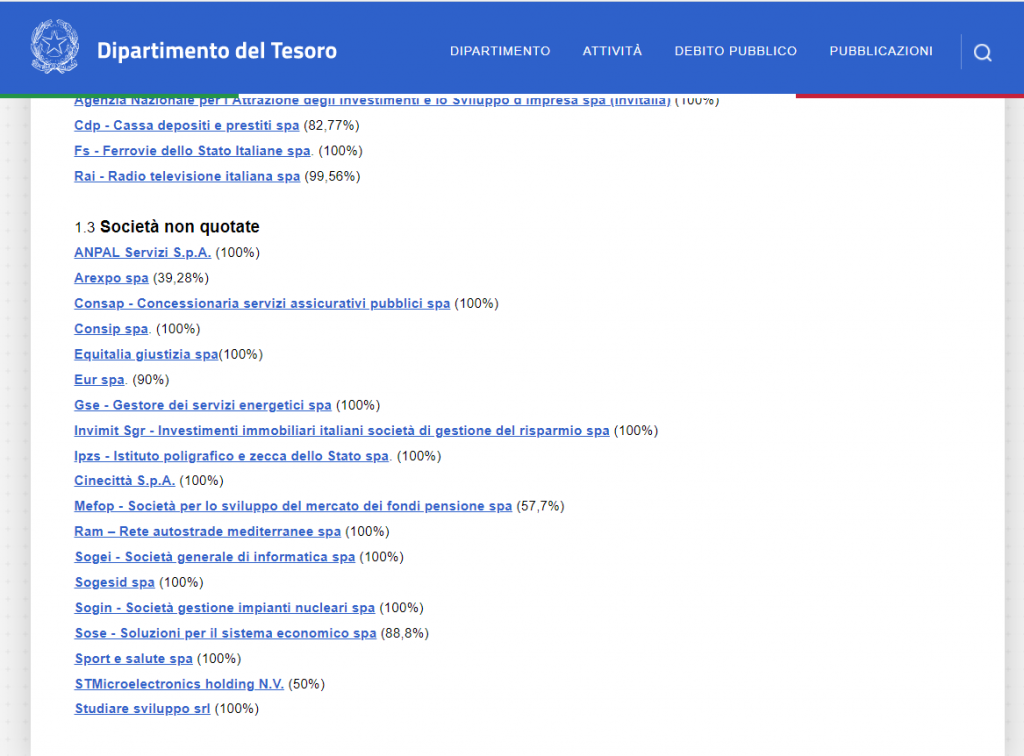
Task: Open the DIPARTIMENTO menu
Action: [500, 51]
